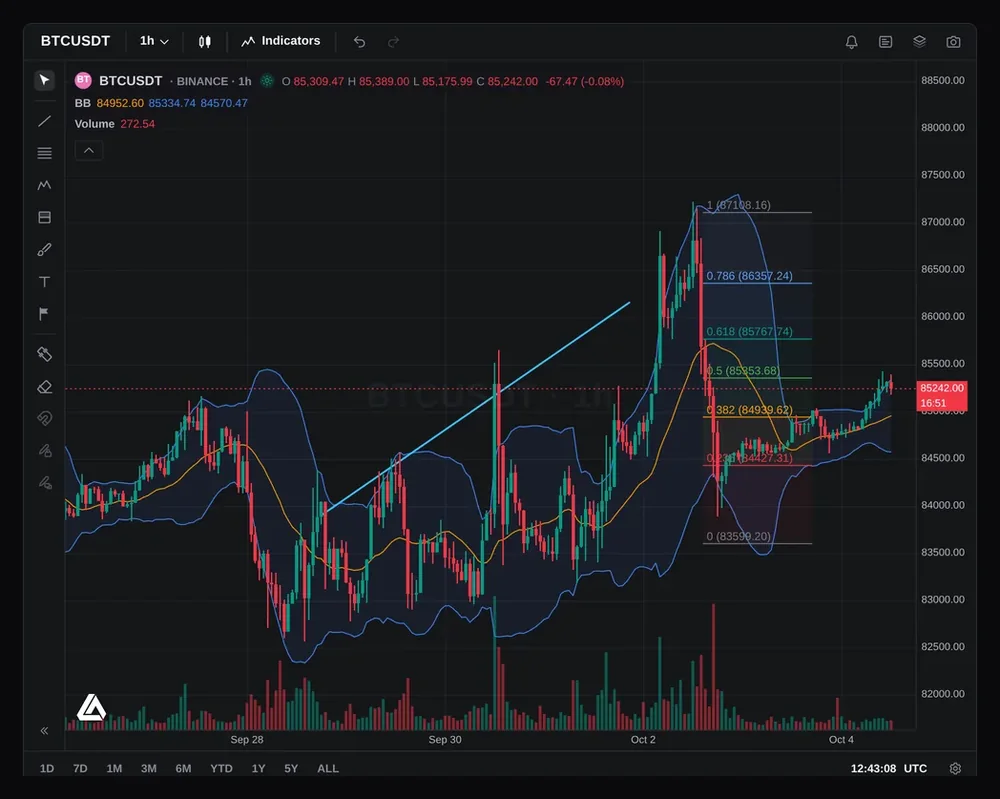Select the 1M range tab
The width and height of the screenshot is (1000, 799).
pos(114,768)
